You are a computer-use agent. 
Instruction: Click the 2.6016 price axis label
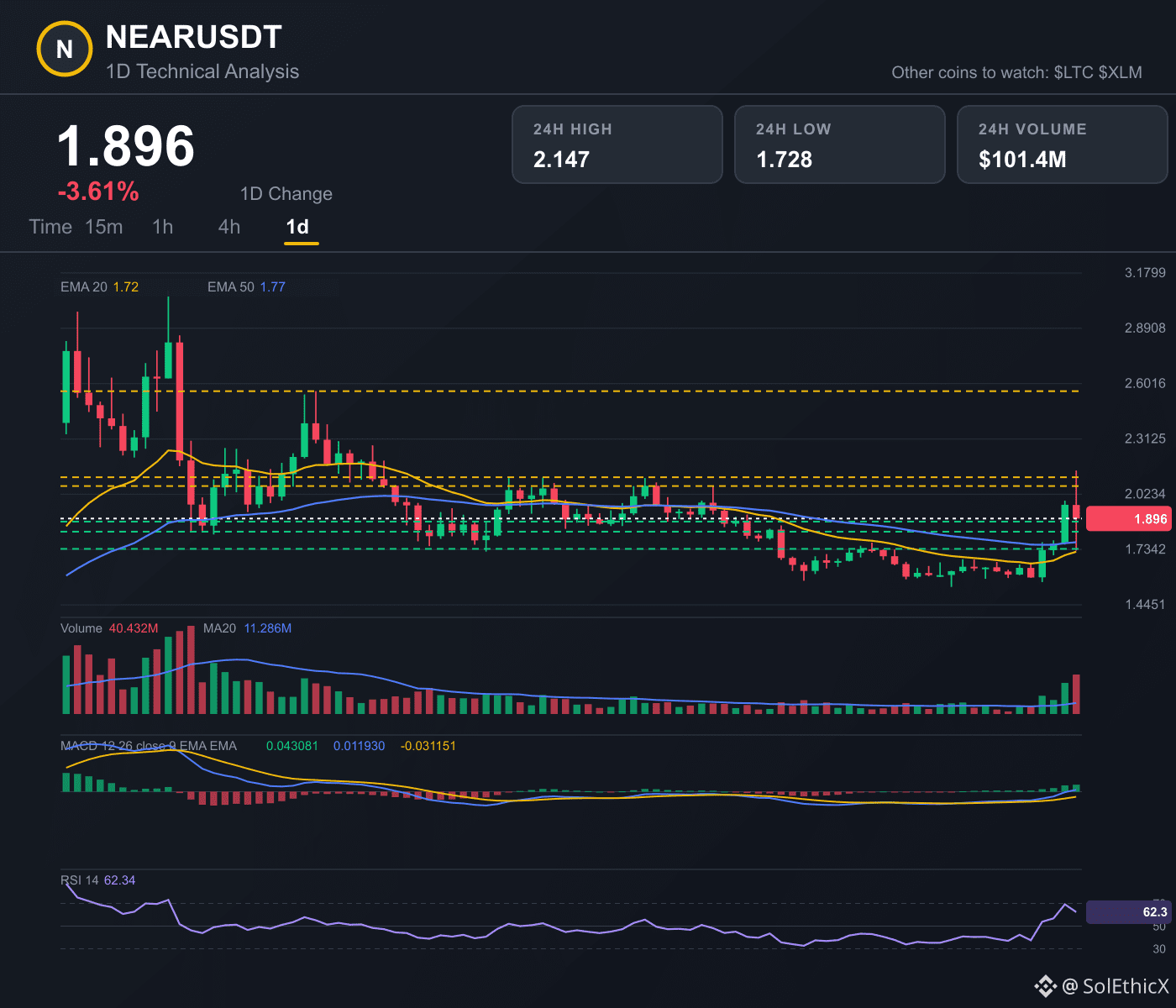pos(1145,383)
